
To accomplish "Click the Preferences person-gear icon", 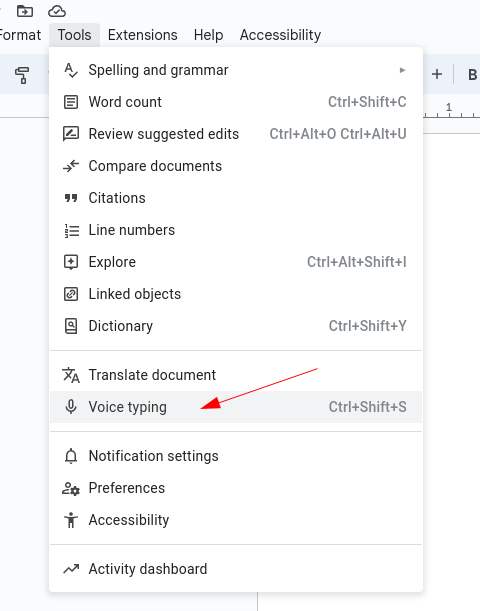I will 71,489.
